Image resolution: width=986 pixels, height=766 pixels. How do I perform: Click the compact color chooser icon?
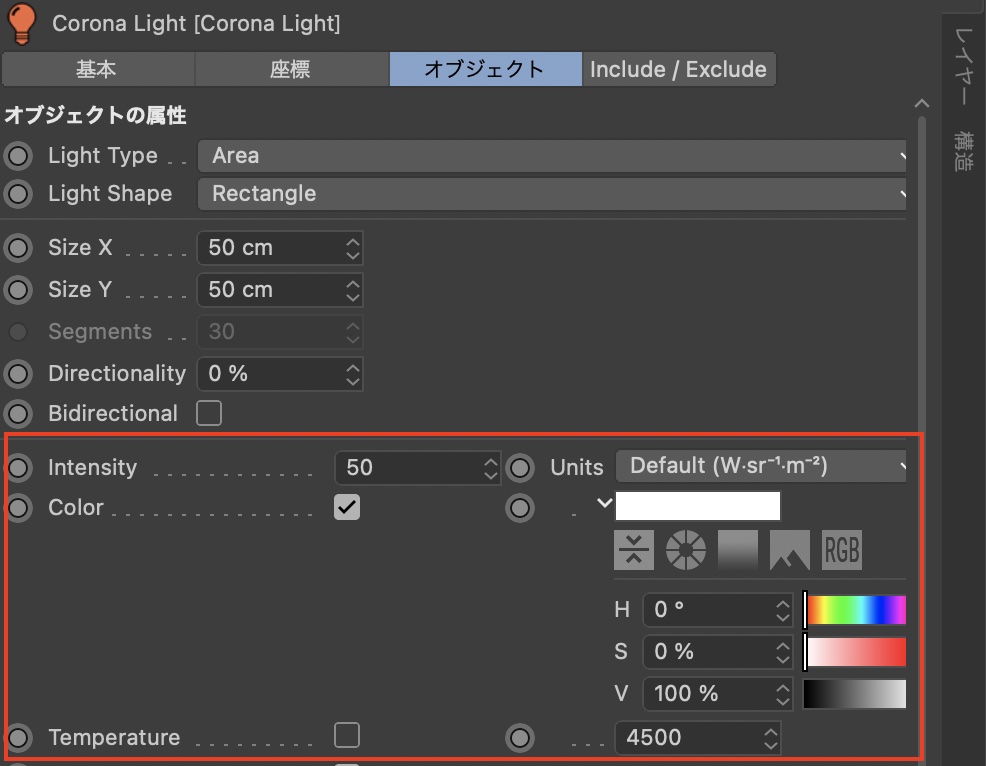[x=634, y=550]
